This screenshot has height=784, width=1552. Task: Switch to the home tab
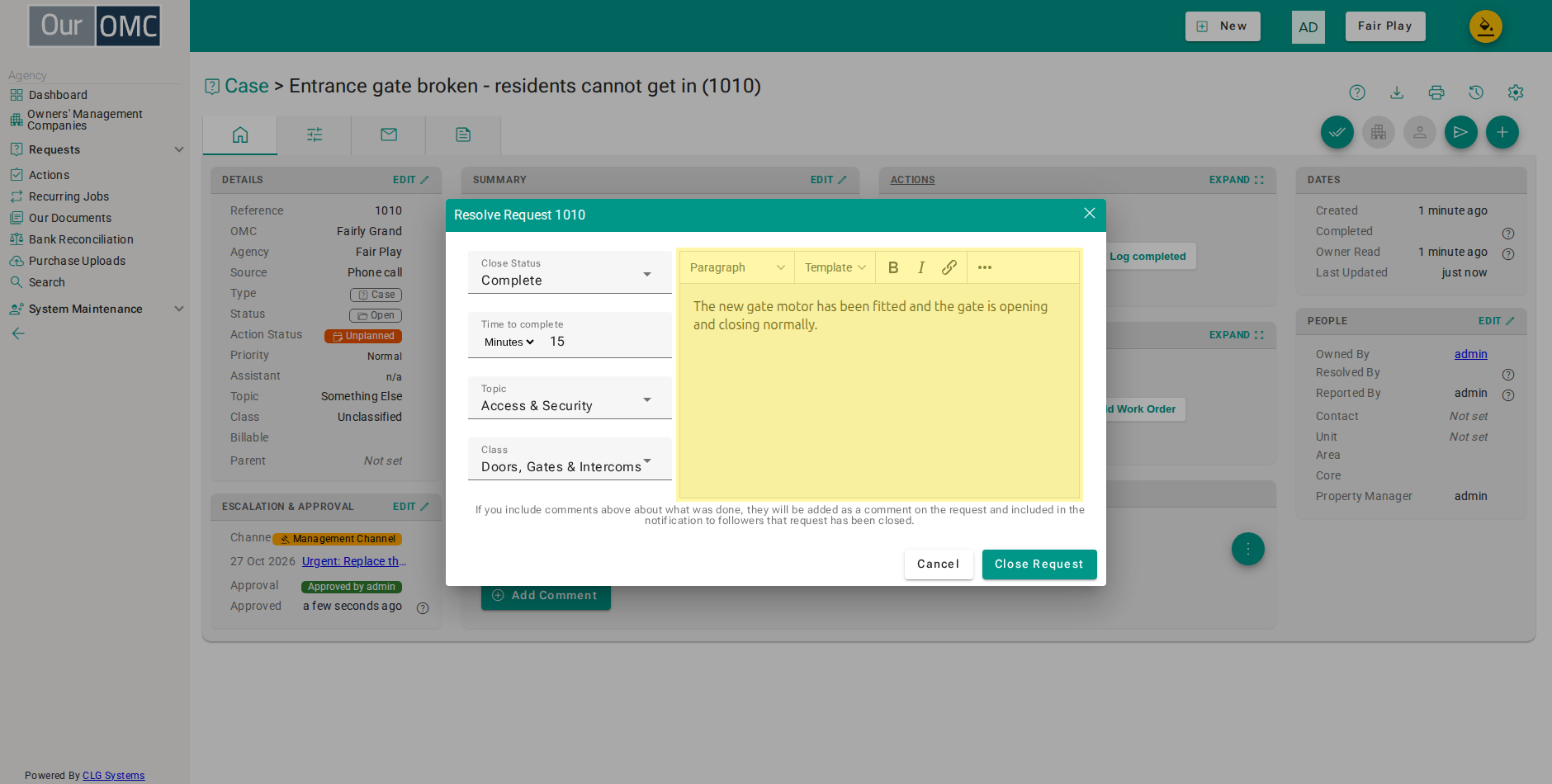pos(240,135)
